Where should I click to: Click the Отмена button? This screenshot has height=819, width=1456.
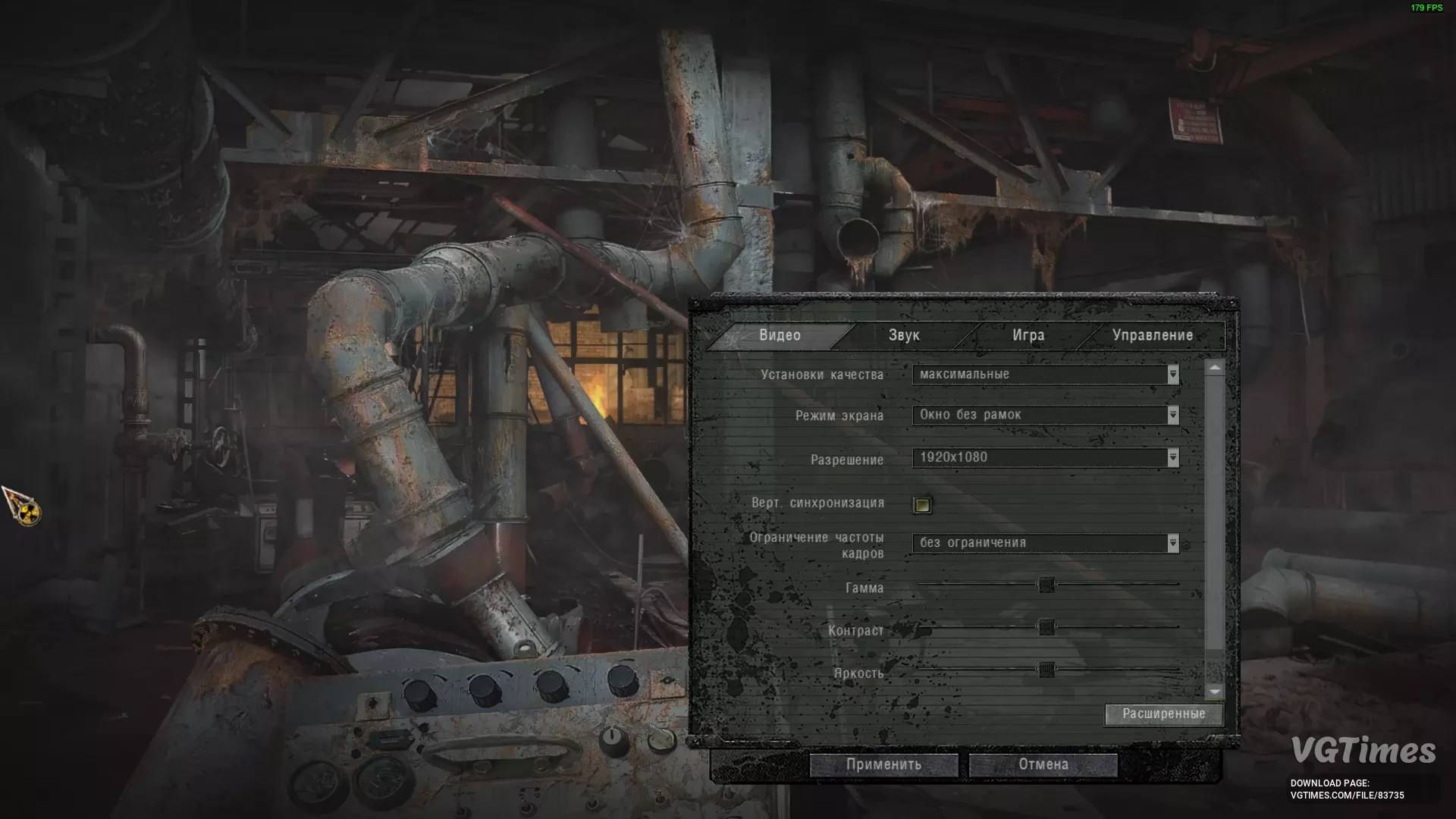tap(1043, 764)
